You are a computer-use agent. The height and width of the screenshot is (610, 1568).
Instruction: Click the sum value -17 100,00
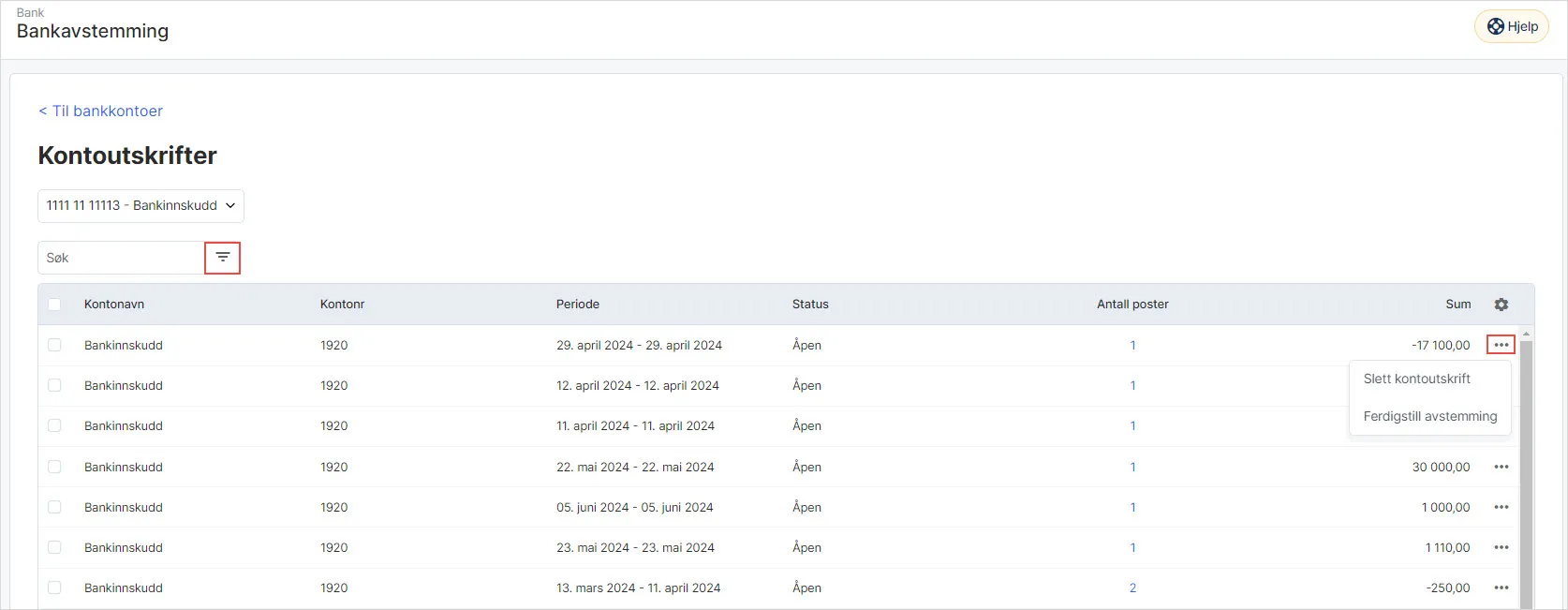[x=1441, y=345]
